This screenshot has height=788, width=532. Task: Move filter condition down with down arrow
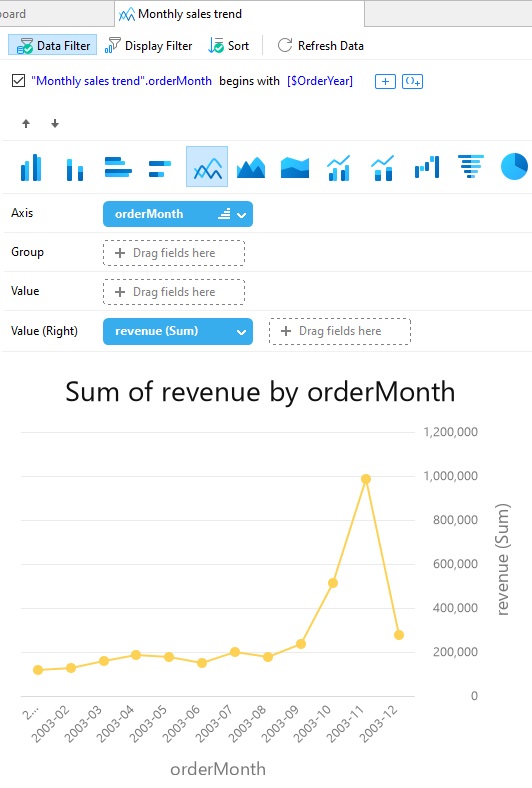(x=55, y=124)
